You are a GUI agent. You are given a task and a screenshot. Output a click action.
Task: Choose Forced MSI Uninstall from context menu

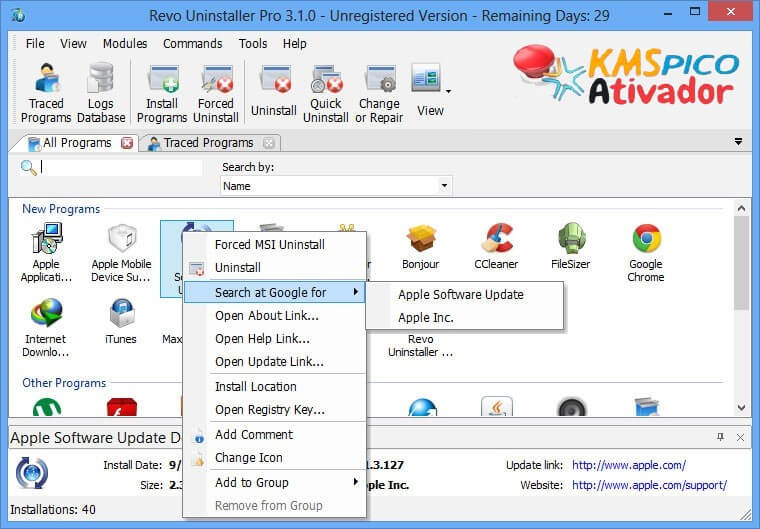pos(274,244)
